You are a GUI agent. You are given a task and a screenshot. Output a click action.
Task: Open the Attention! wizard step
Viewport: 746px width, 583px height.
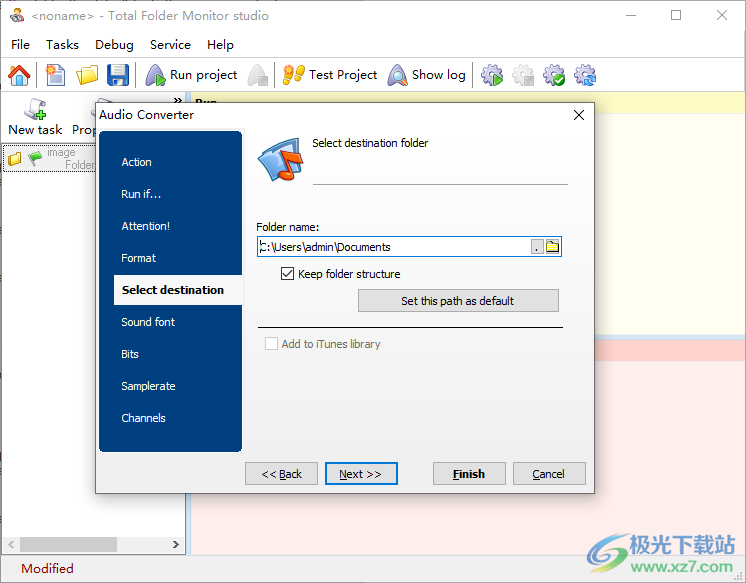click(146, 226)
